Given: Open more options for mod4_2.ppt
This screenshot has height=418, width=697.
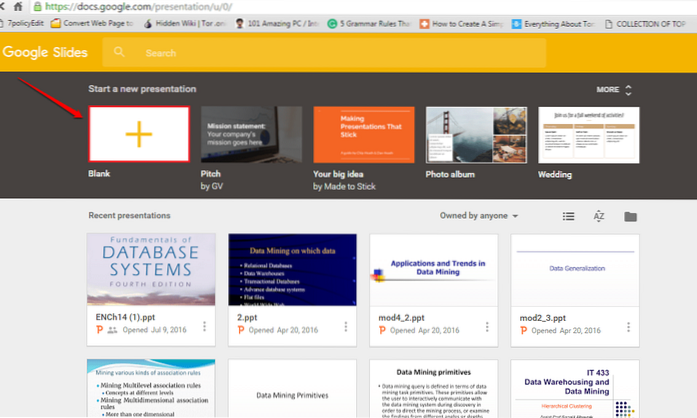Looking at the screenshot, I should (487, 327).
